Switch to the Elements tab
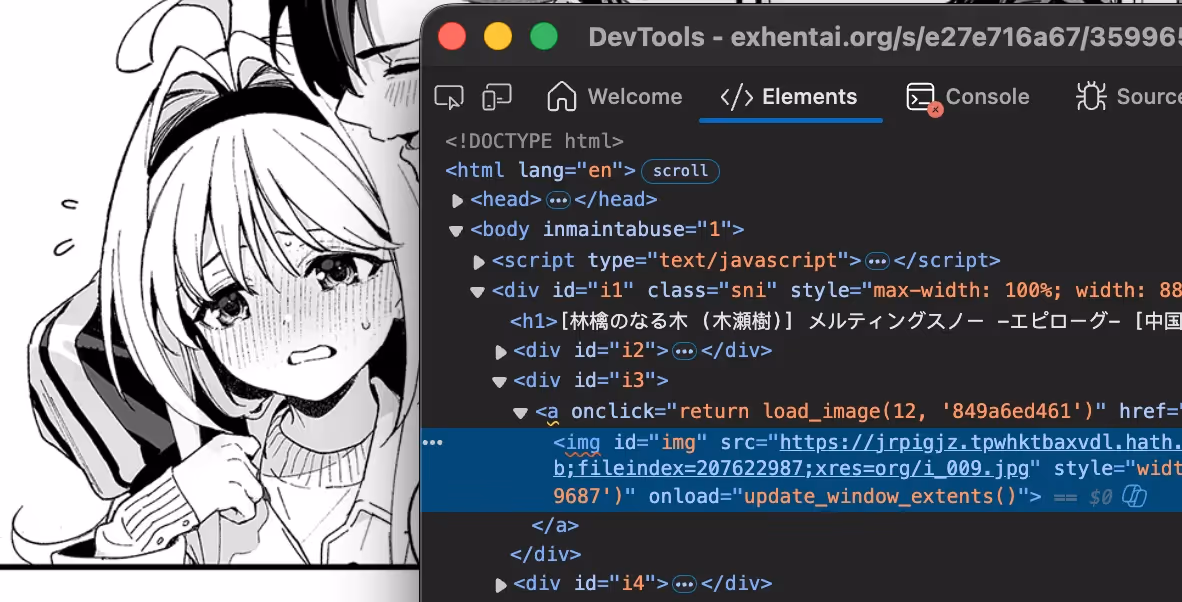Image resolution: width=1182 pixels, height=602 pixels. coord(790,97)
